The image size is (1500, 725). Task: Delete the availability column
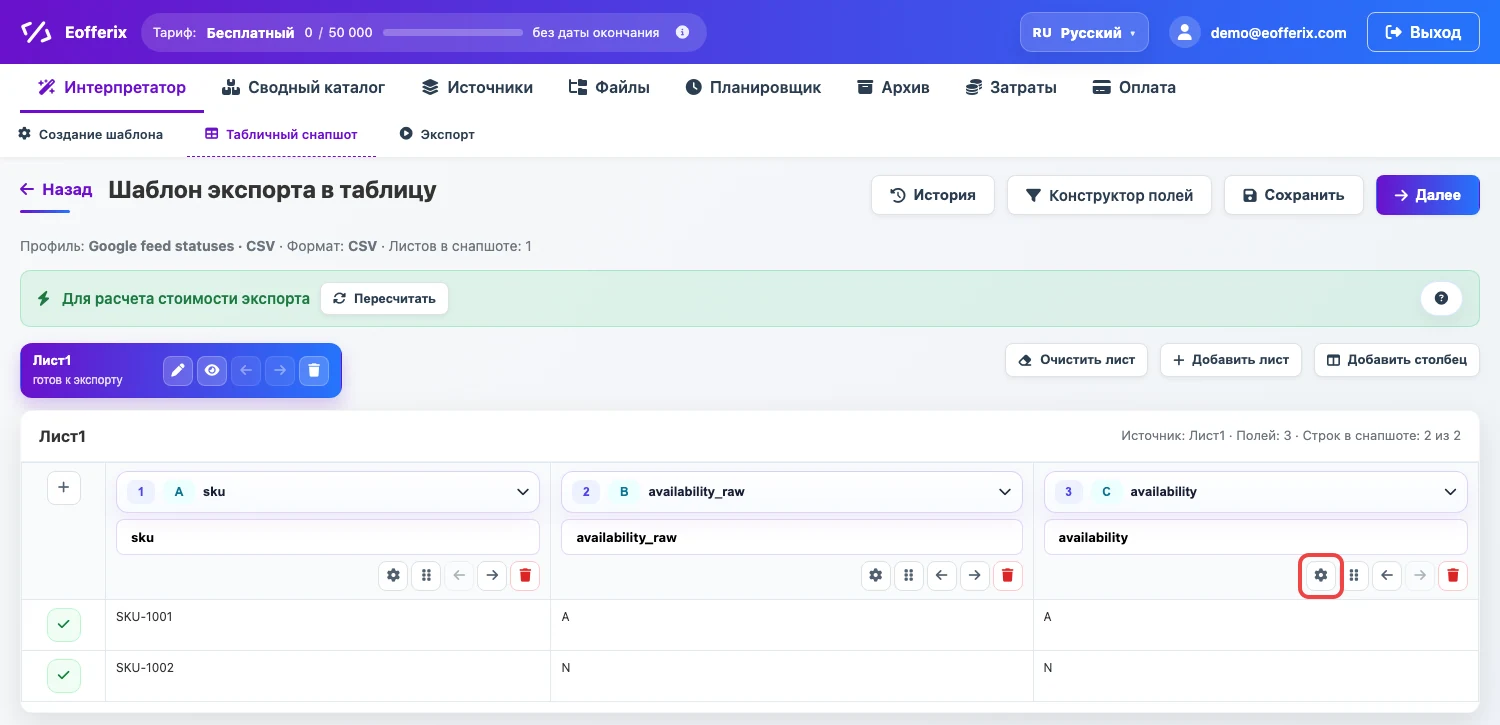point(1453,575)
